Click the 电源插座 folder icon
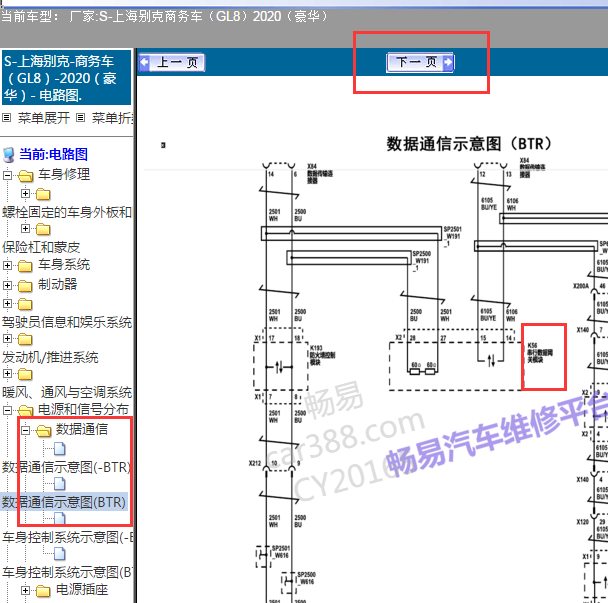This screenshot has height=603, width=608. [43, 591]
